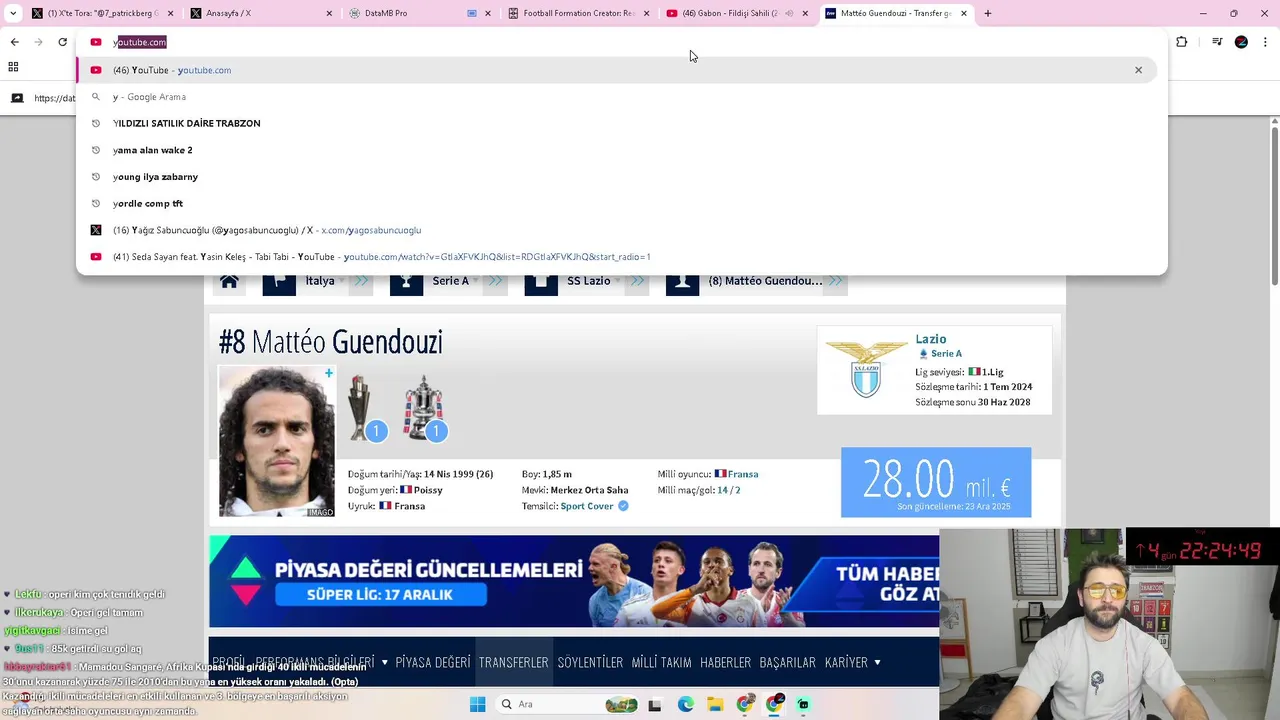1280x720 pixels.
Task: Mute audio icon on the Gabon tab
Action: [789, 13]
